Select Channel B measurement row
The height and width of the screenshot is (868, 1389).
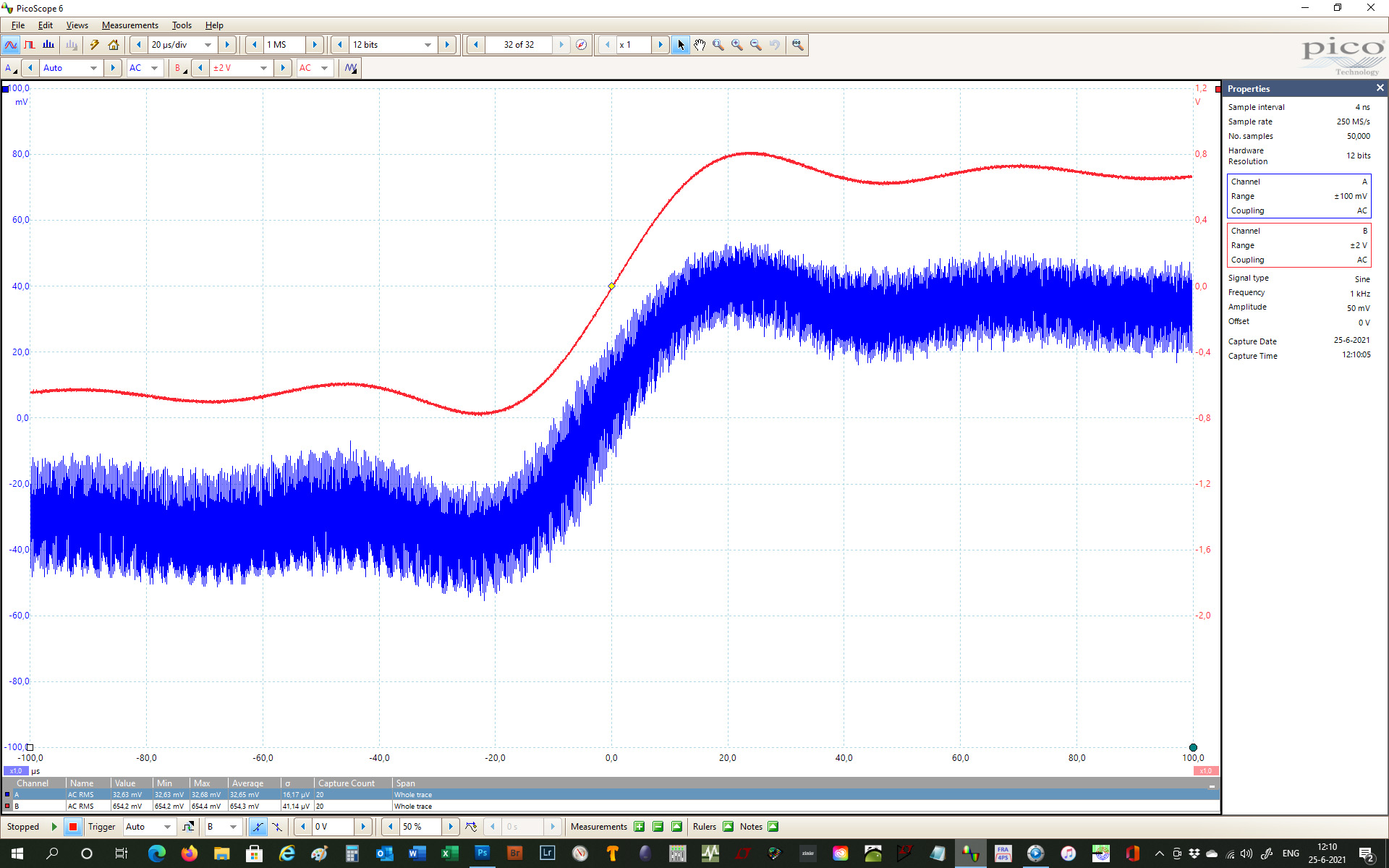[611, 806]
